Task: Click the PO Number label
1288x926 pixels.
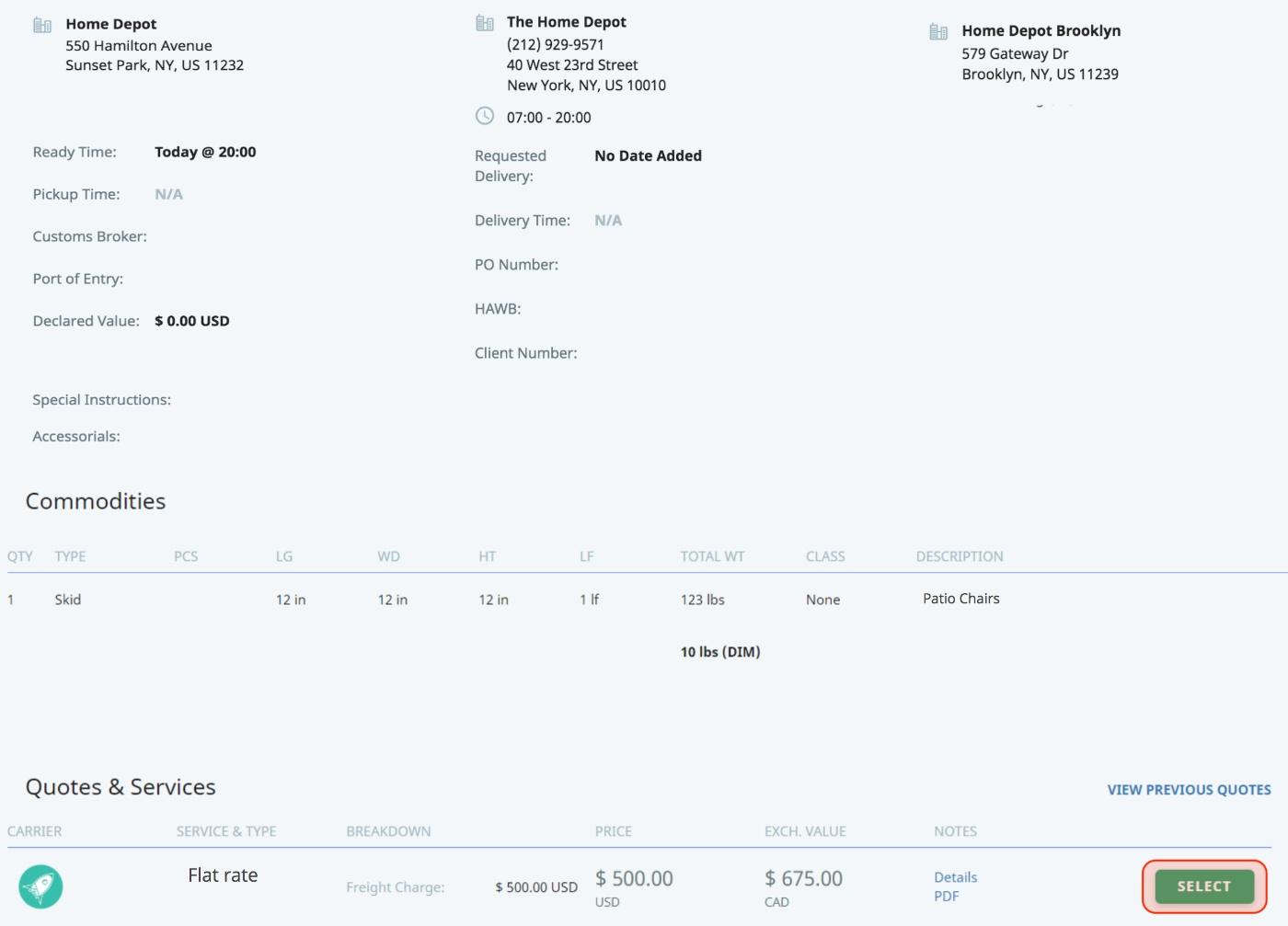Action: pyautogui.click(x=516, y=265)
